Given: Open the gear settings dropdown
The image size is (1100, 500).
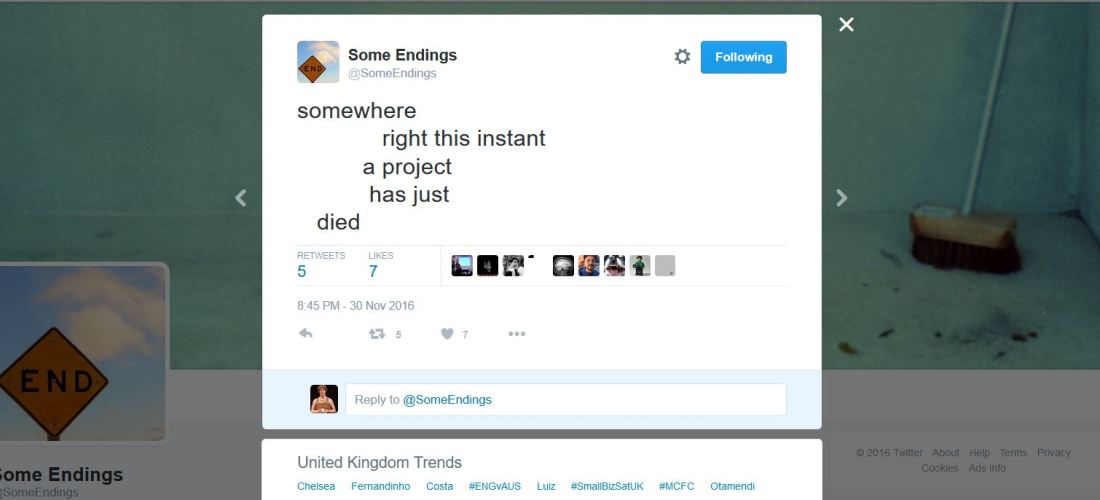Looking at the screenshot, I should (x=682, y=57).
